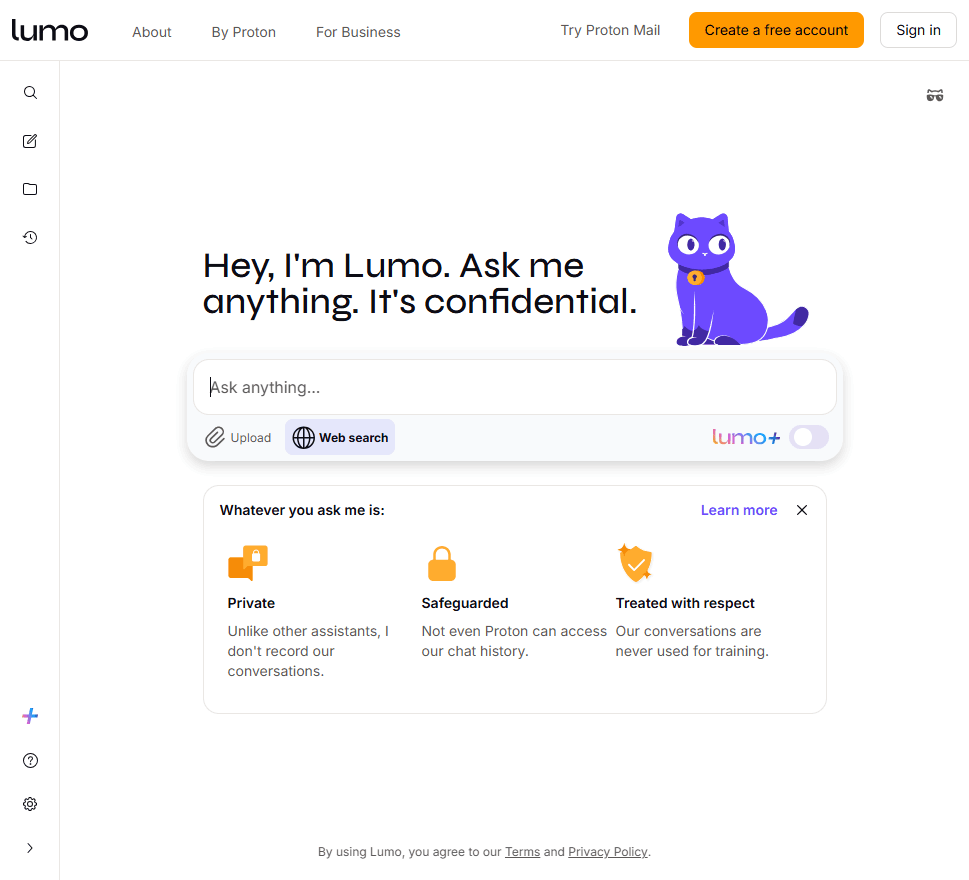The image size is (969, 880).
Task: Create a free account
Action: (x=775, y=30)
